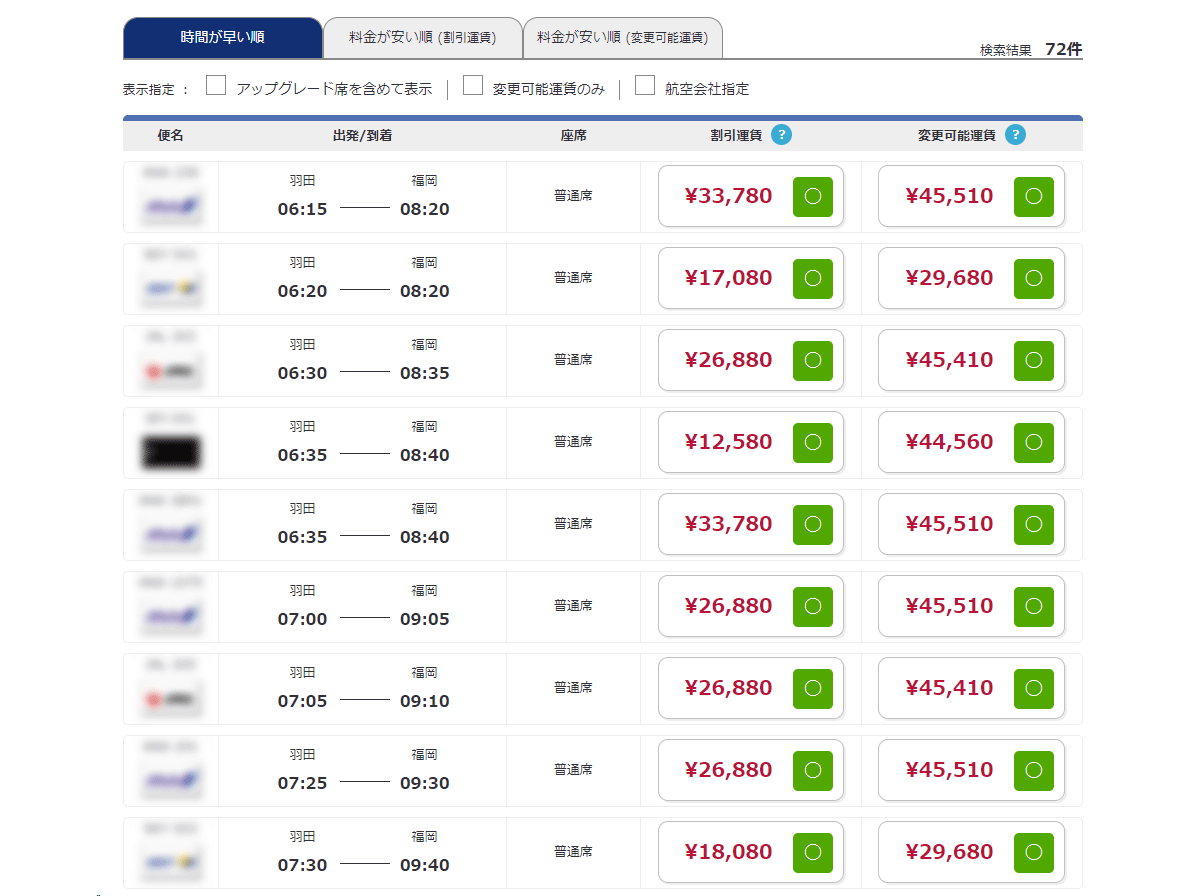The image size is (1200, 896).
Task: Select green circle for ¥12,580 discount fare
Action: (x=812, y=442)
